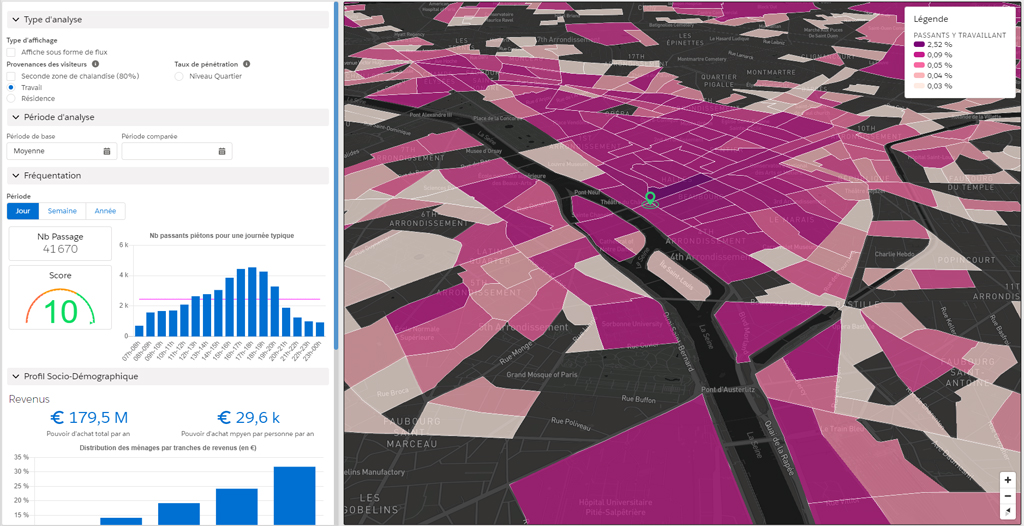Click the Nb Passage 41 670 card
Screen dimensions: 1024x526
[60, 244]
